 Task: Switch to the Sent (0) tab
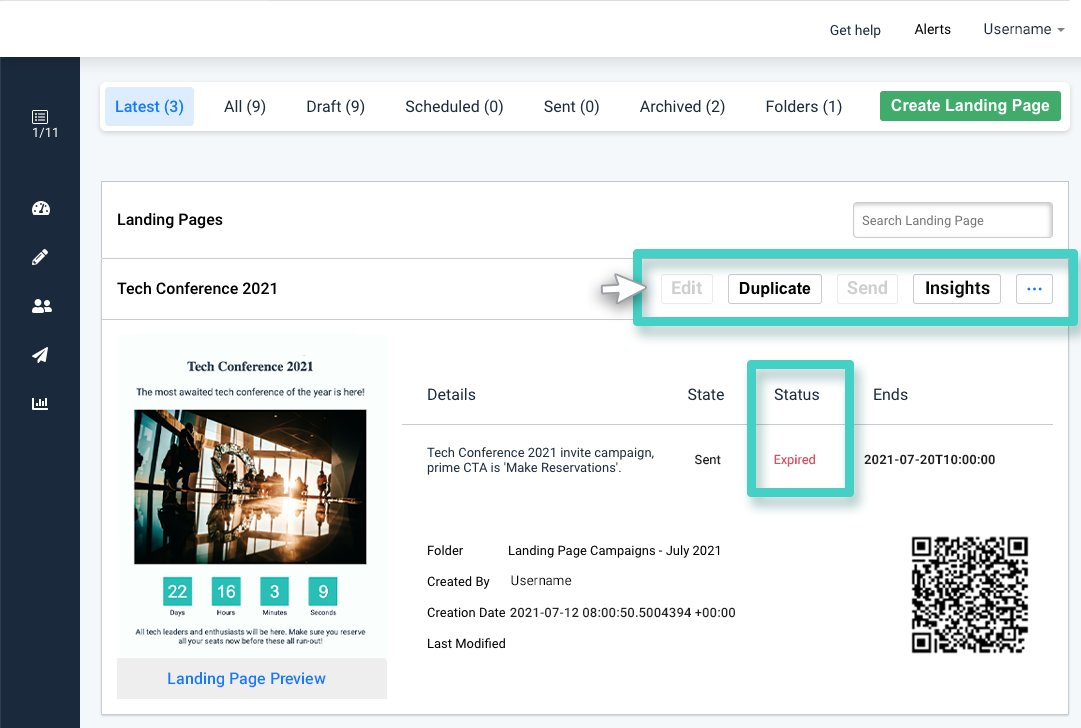click(x=572, y=106)
